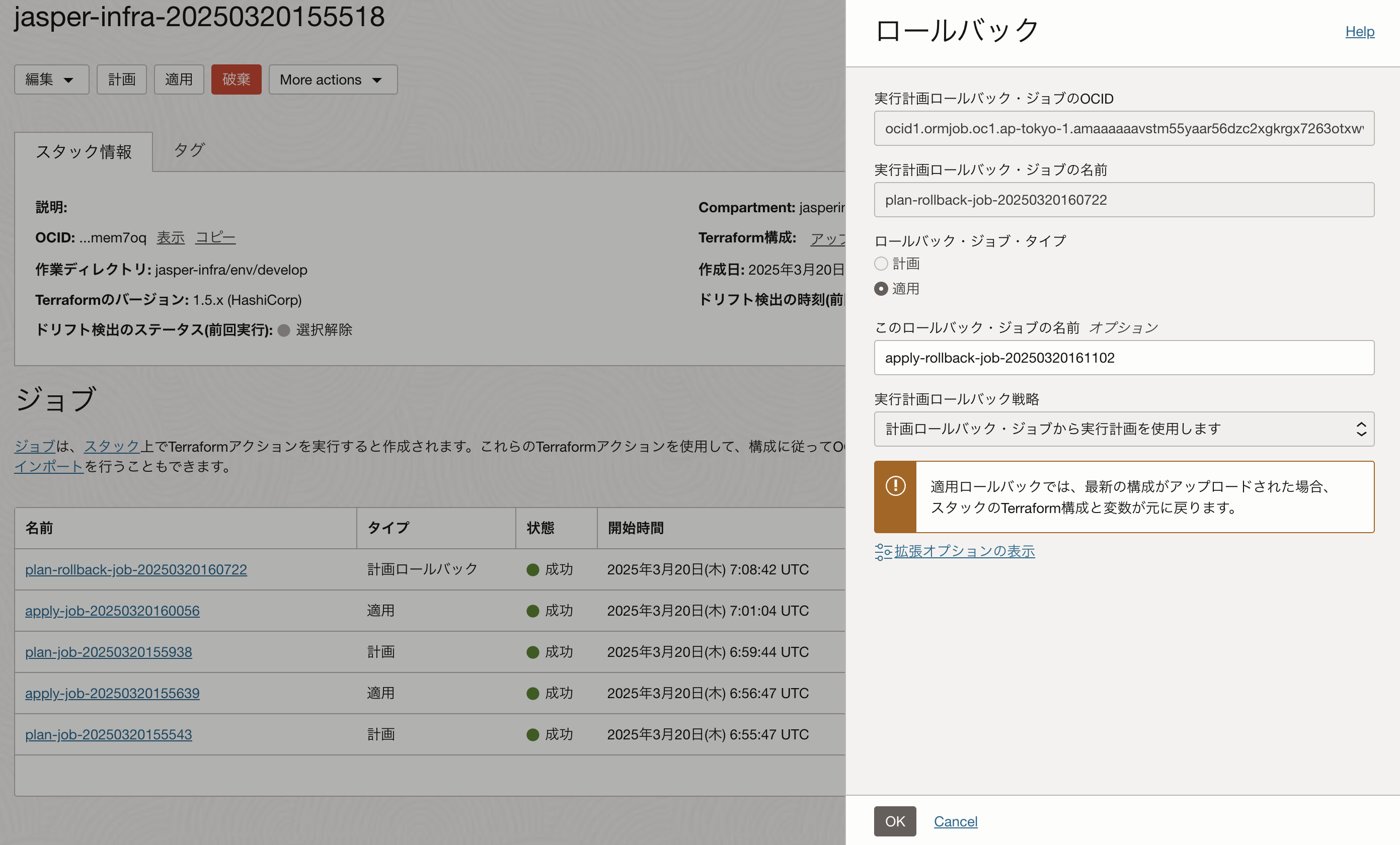Select the 計画 rollback job type
1400x845 pixels.
tap(881, 264)
